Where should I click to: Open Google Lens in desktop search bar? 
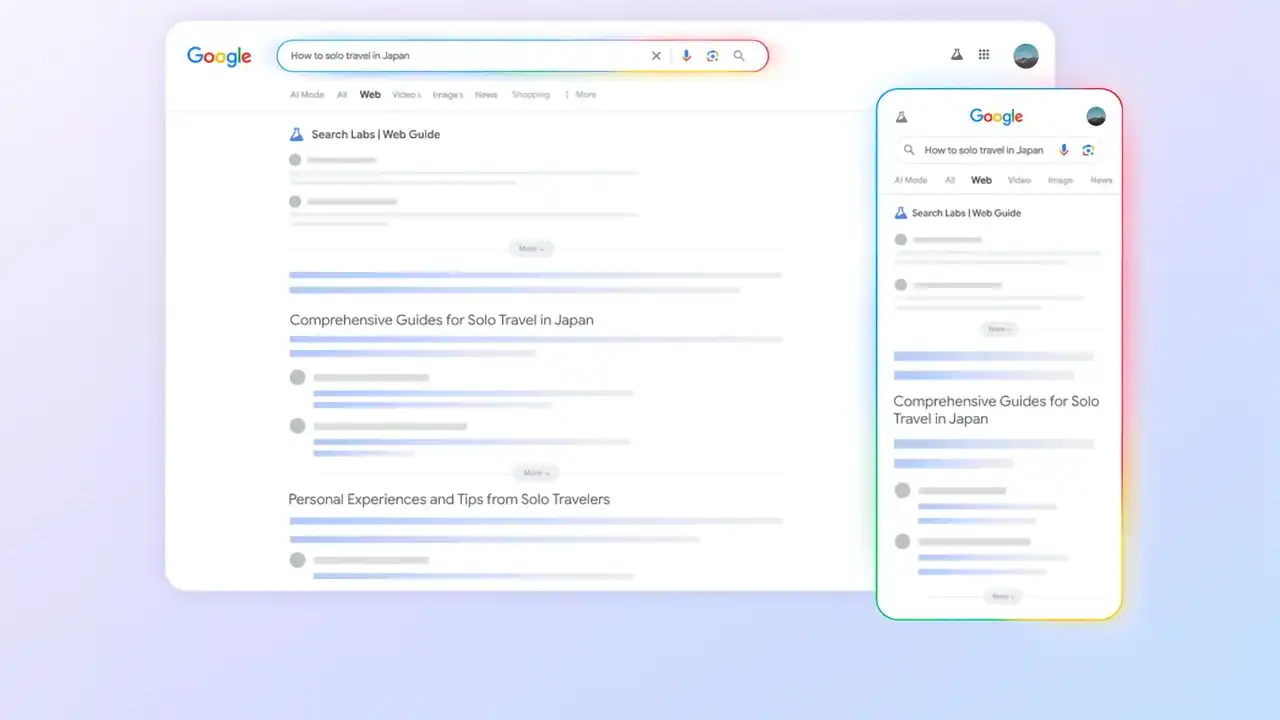pos(712,56)
